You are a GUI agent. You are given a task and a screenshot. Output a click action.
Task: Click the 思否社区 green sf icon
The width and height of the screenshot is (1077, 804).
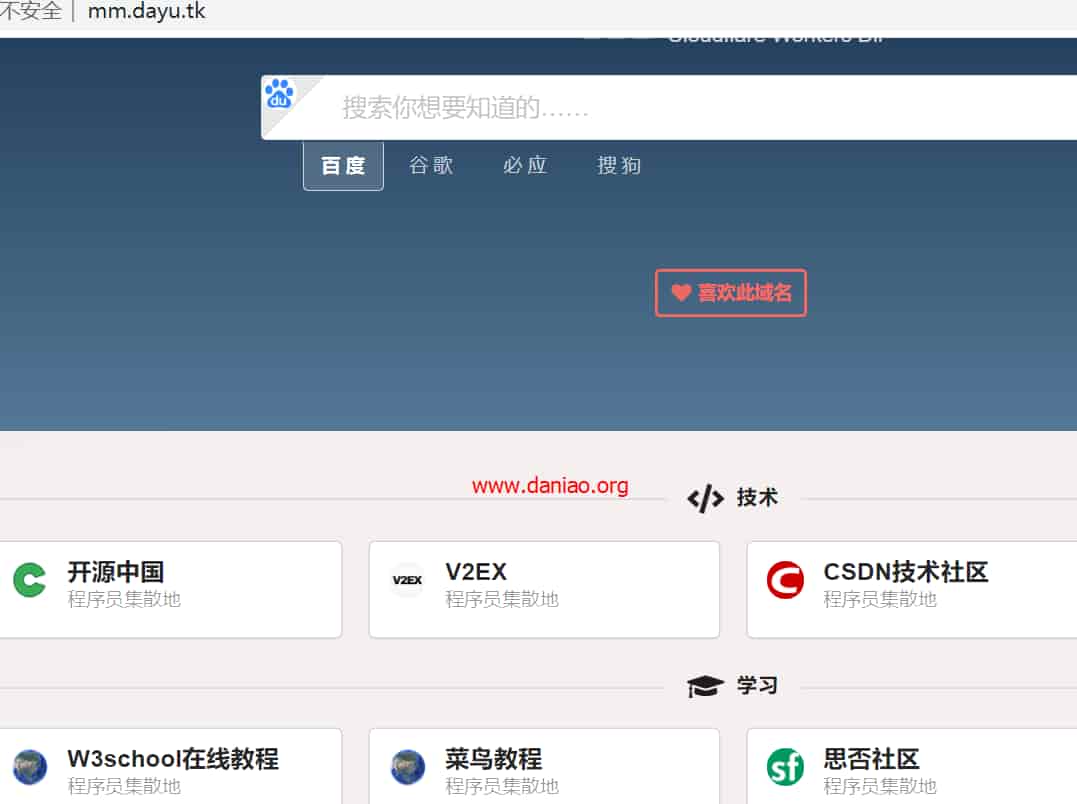[x=785, y=767]
